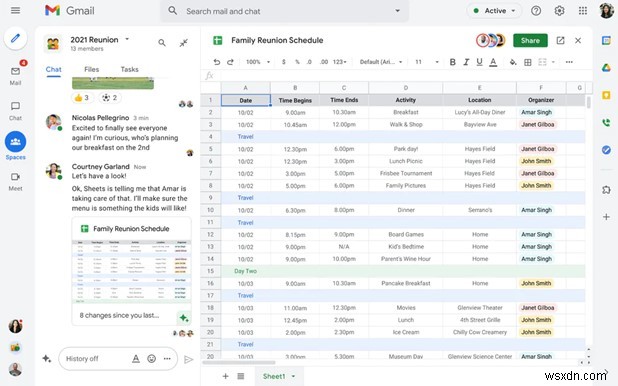This screenshot has height=386, width=618.
Task: Click the sparkle icon beside message box
Action: coord(47,358)
